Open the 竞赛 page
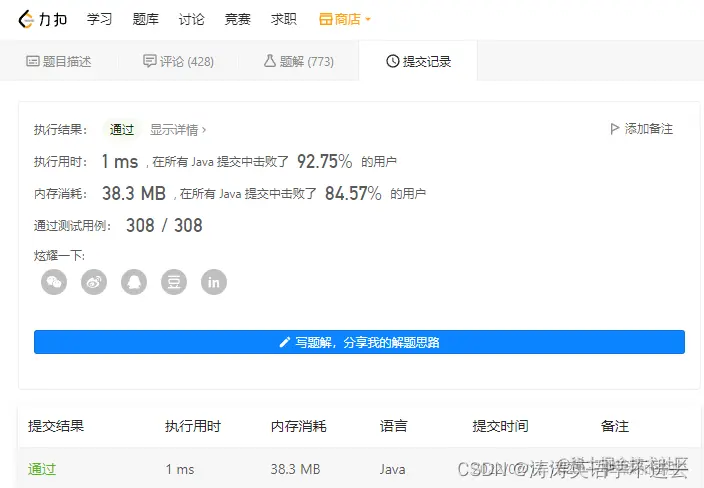Viewport: 704px width, 488px height. [x=238, y=19]
